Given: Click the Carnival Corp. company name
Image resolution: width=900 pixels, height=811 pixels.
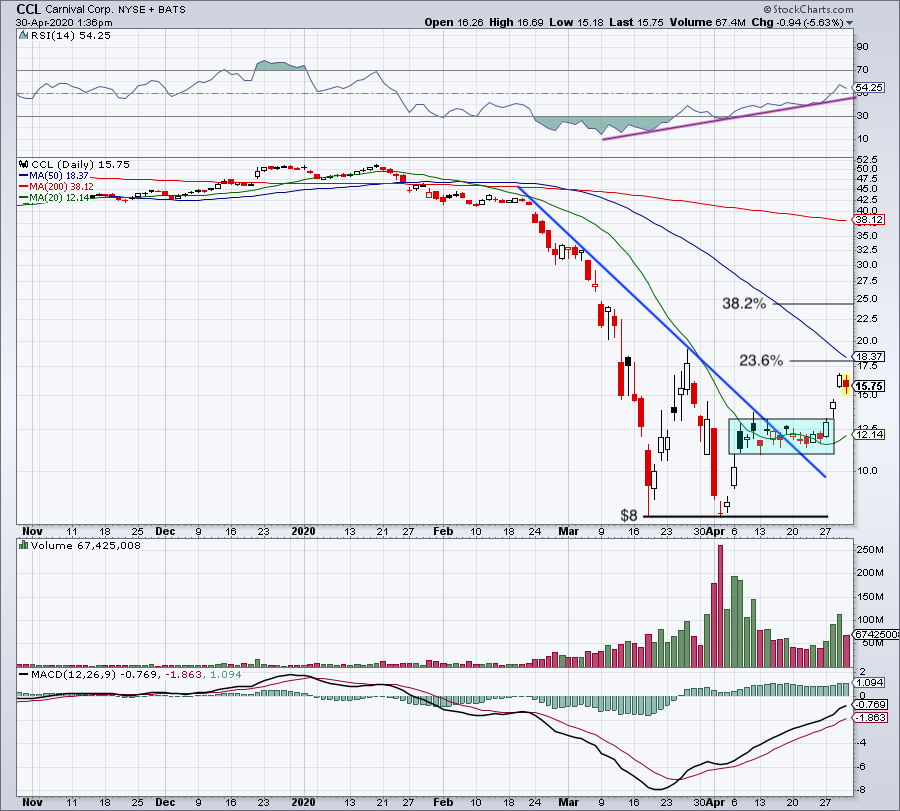Looking at the screenshot, I should pos(80,10).
